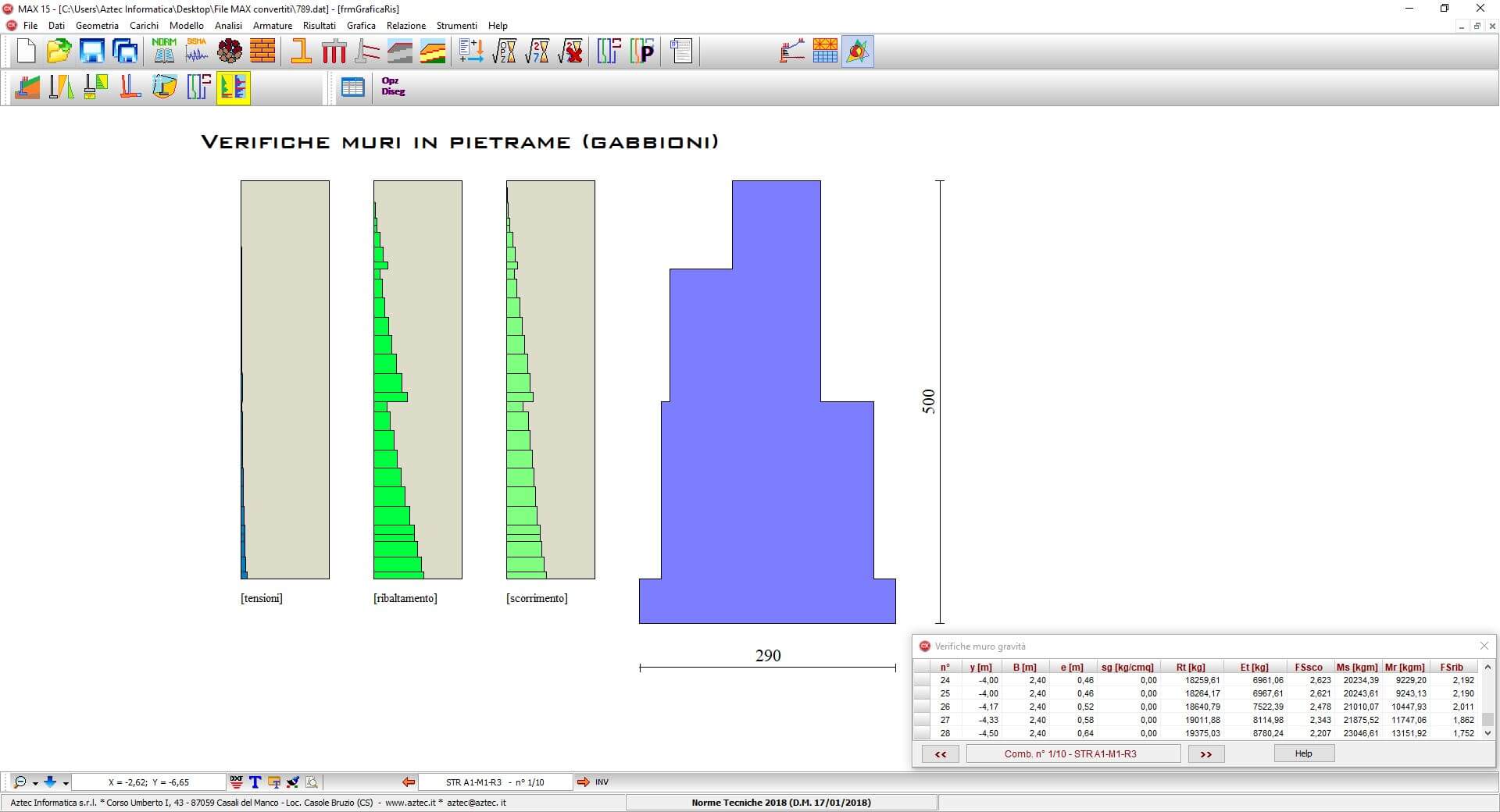Open the terrain stratigraphy layers icon

point(433,52)
